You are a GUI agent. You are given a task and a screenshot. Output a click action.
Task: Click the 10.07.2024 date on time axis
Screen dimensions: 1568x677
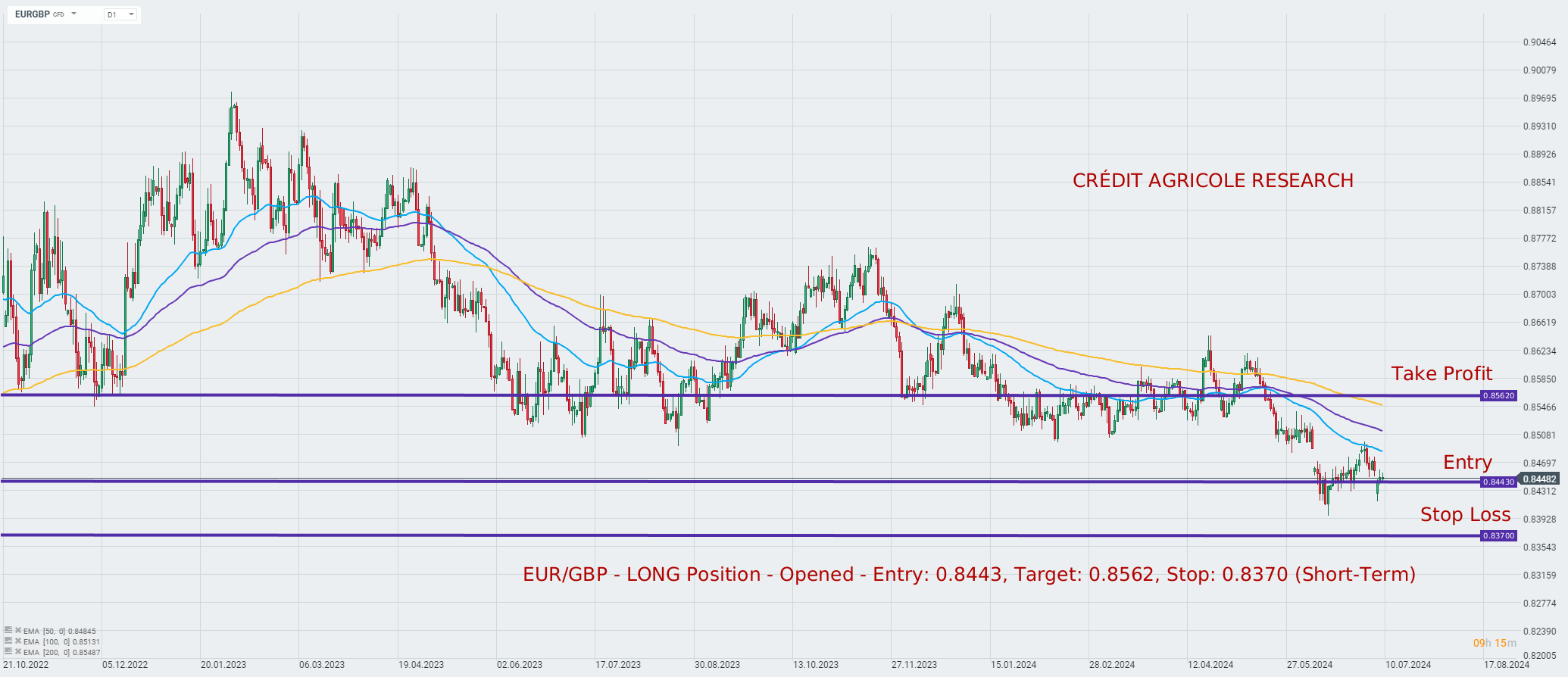[1408, 665]
